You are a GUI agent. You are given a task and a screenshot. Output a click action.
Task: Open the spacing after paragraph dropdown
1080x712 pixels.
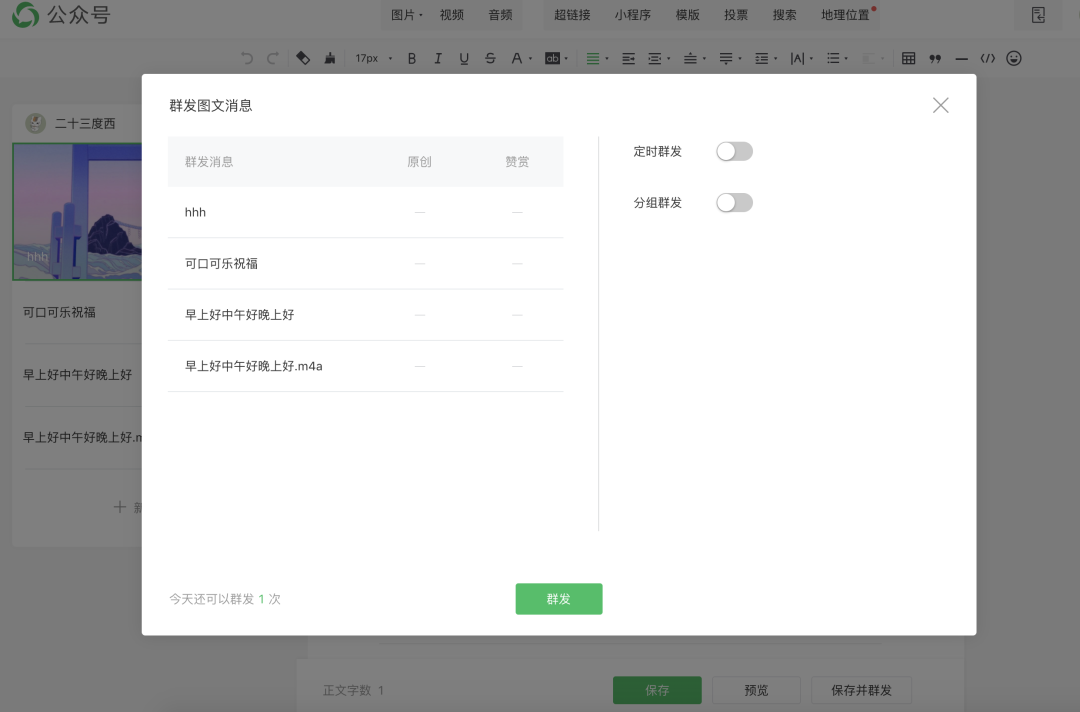730,59
